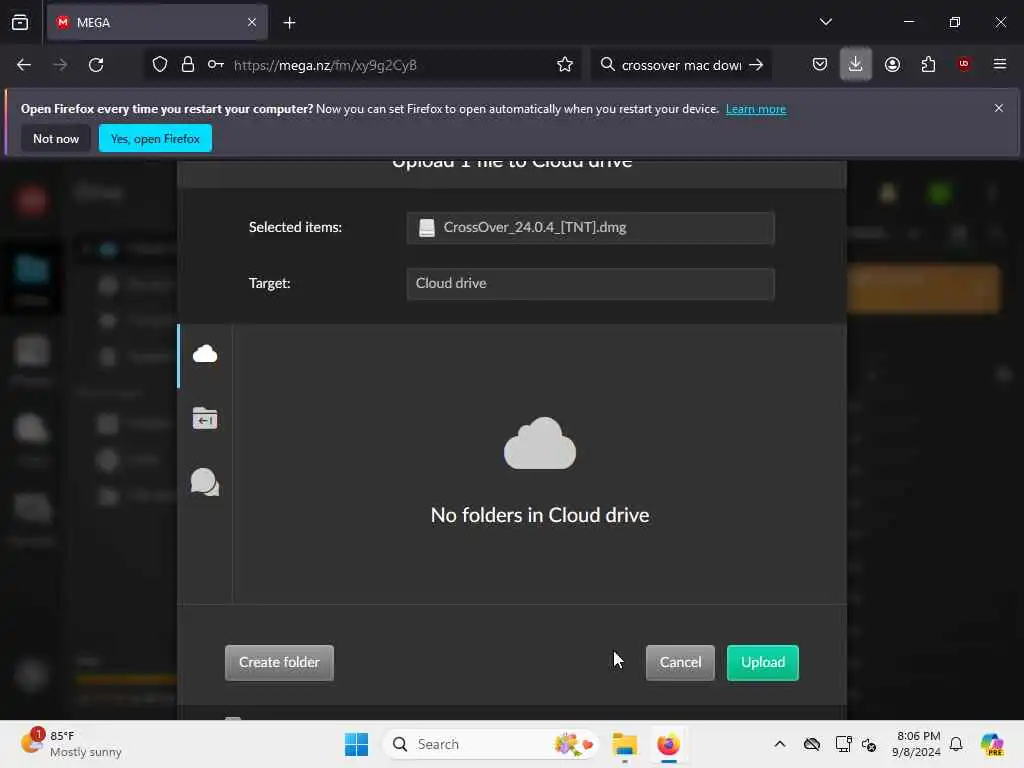This screenshot has width=1024, height=768.
Task: Open the weather widget showing 85°F
Action: click(x=72, y=744)
